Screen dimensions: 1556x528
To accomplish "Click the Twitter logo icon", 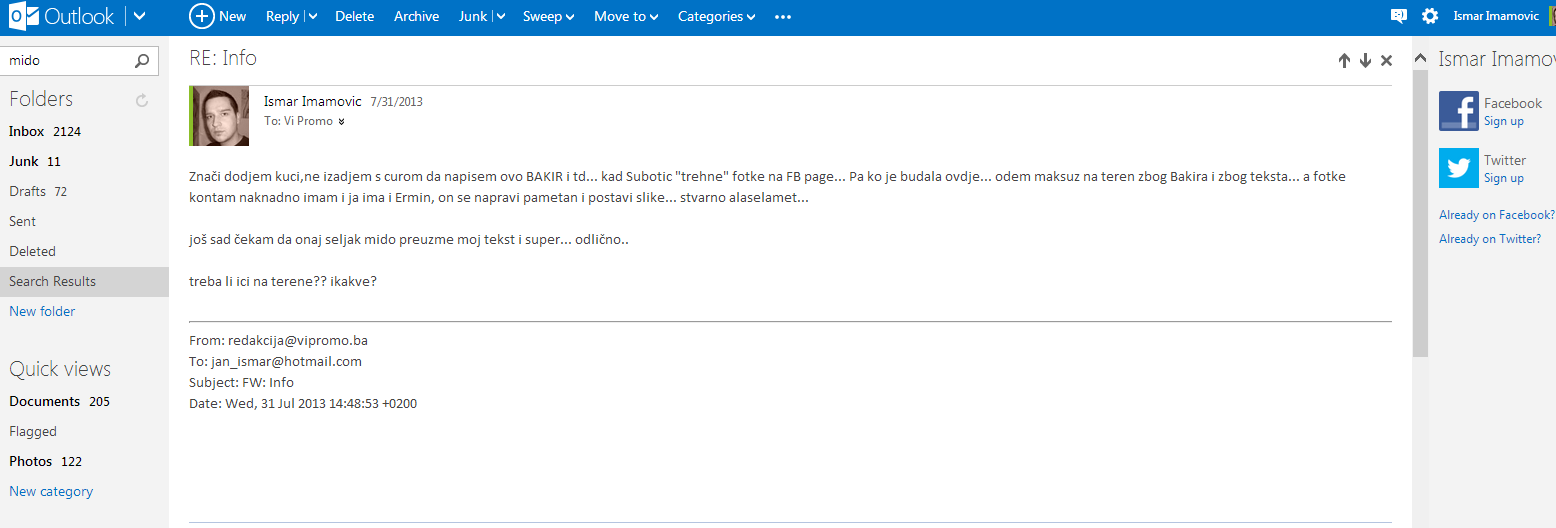I will coord(1458,168).
